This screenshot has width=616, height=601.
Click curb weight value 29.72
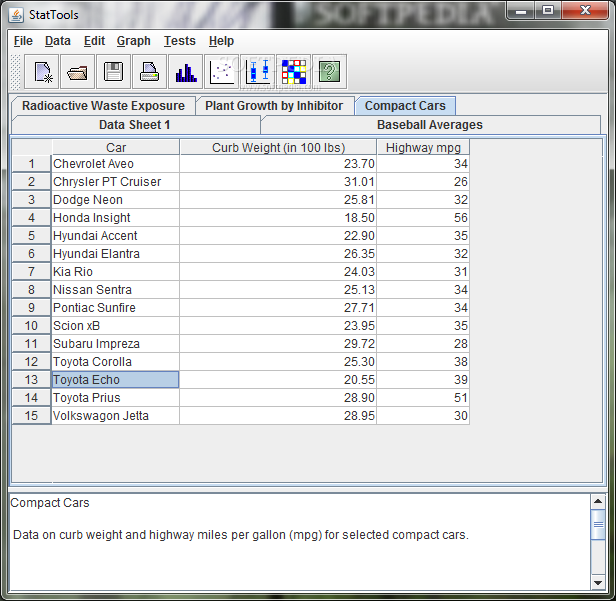coord(278,344)
